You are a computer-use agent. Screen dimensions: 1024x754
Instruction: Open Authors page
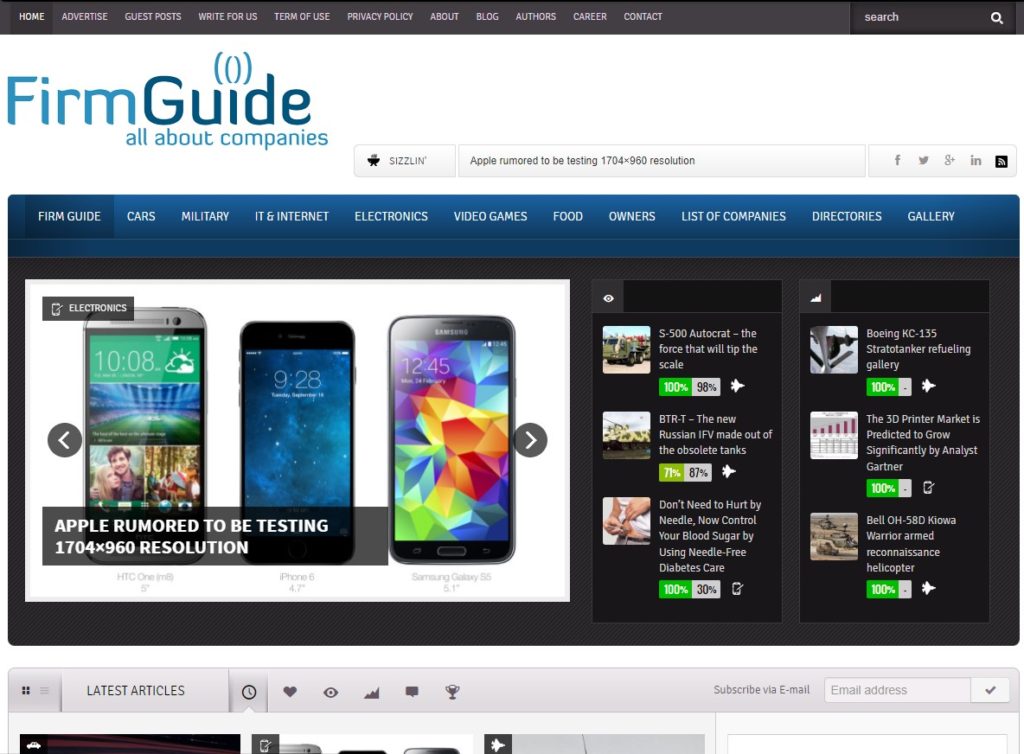[x=536, y=16]
